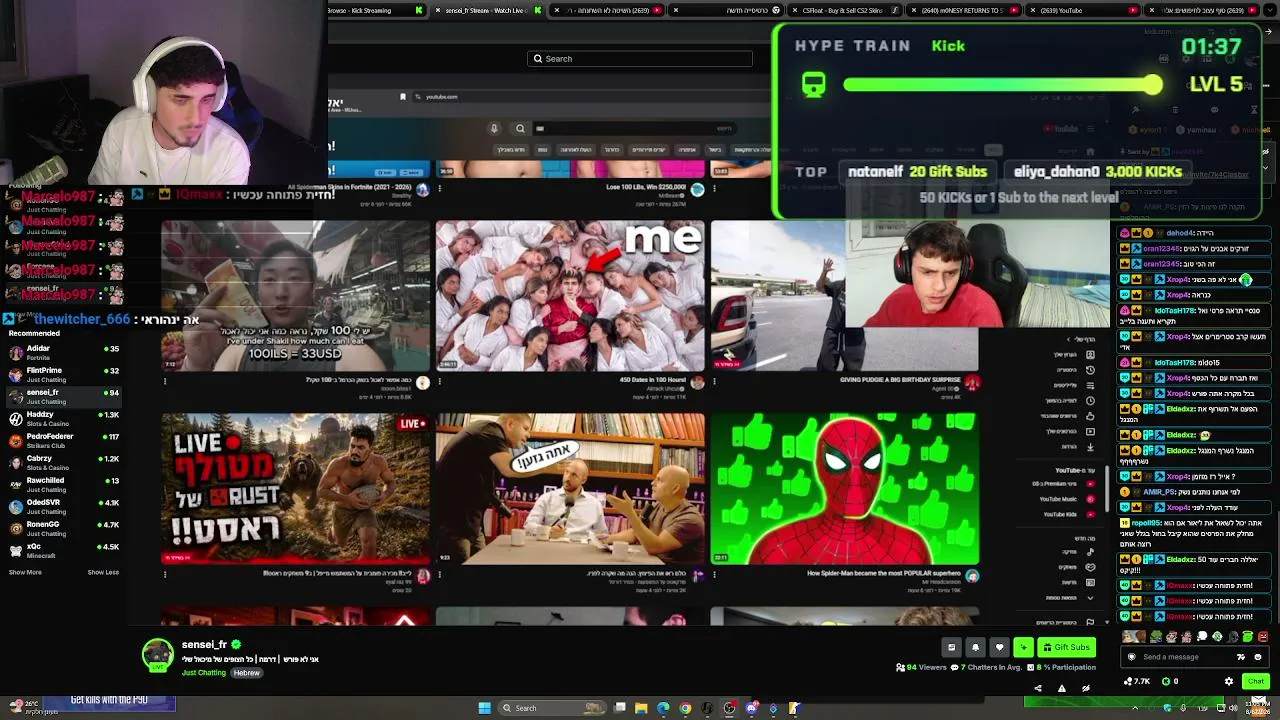The height and width of the screenshot is (720, 1280).
Task: Click the green Chat send button
Action: tap(1255, 681)
